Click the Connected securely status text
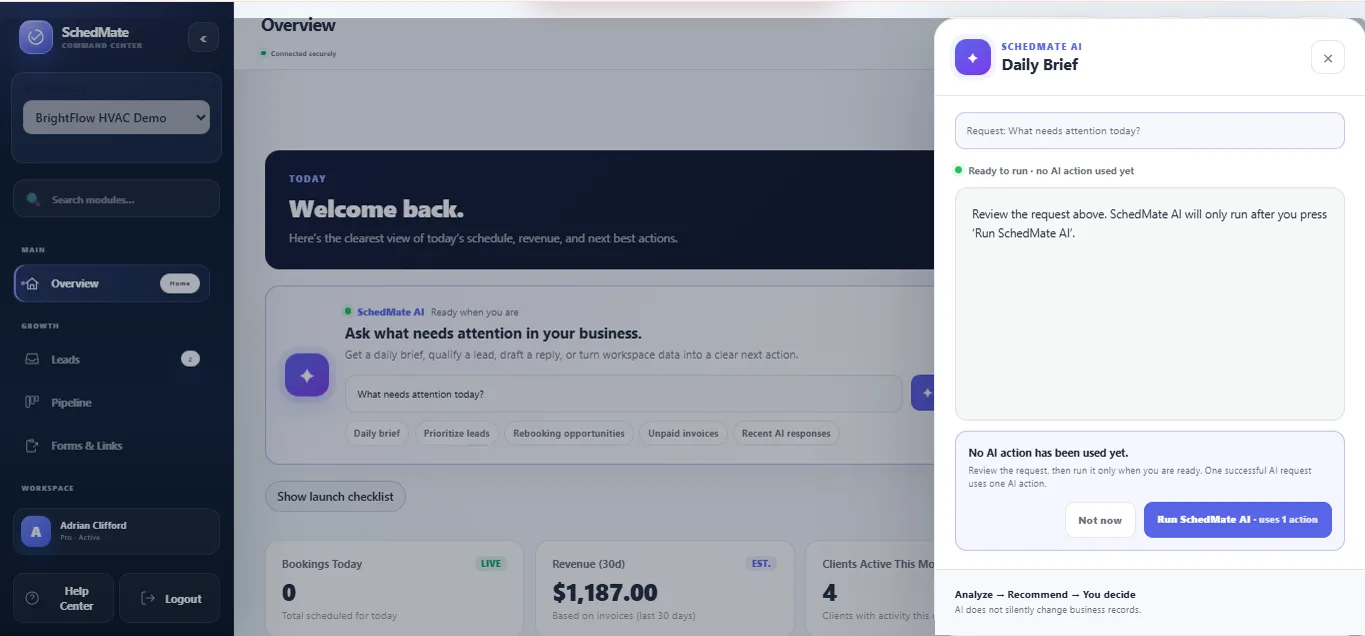The width and height of the screenshot is (1365, 636). [x=303, y=54]
